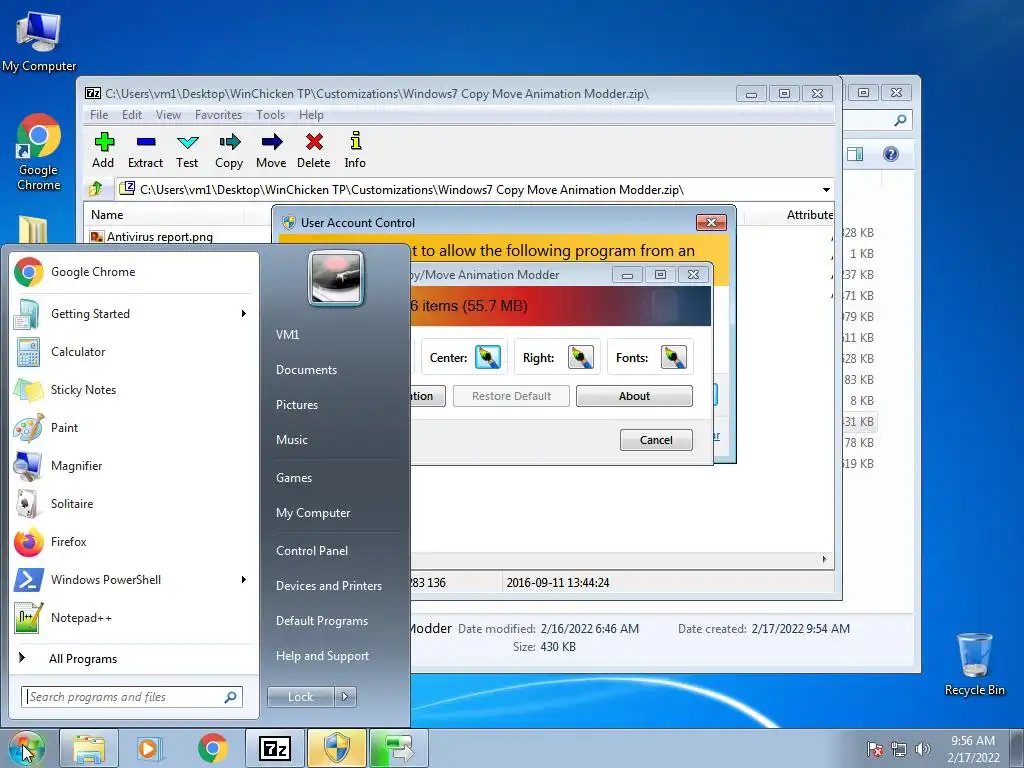Screen dimensions: 1024x768
Task: Switch to the UAC shield taskbar button
Action: tap(337, 748)
